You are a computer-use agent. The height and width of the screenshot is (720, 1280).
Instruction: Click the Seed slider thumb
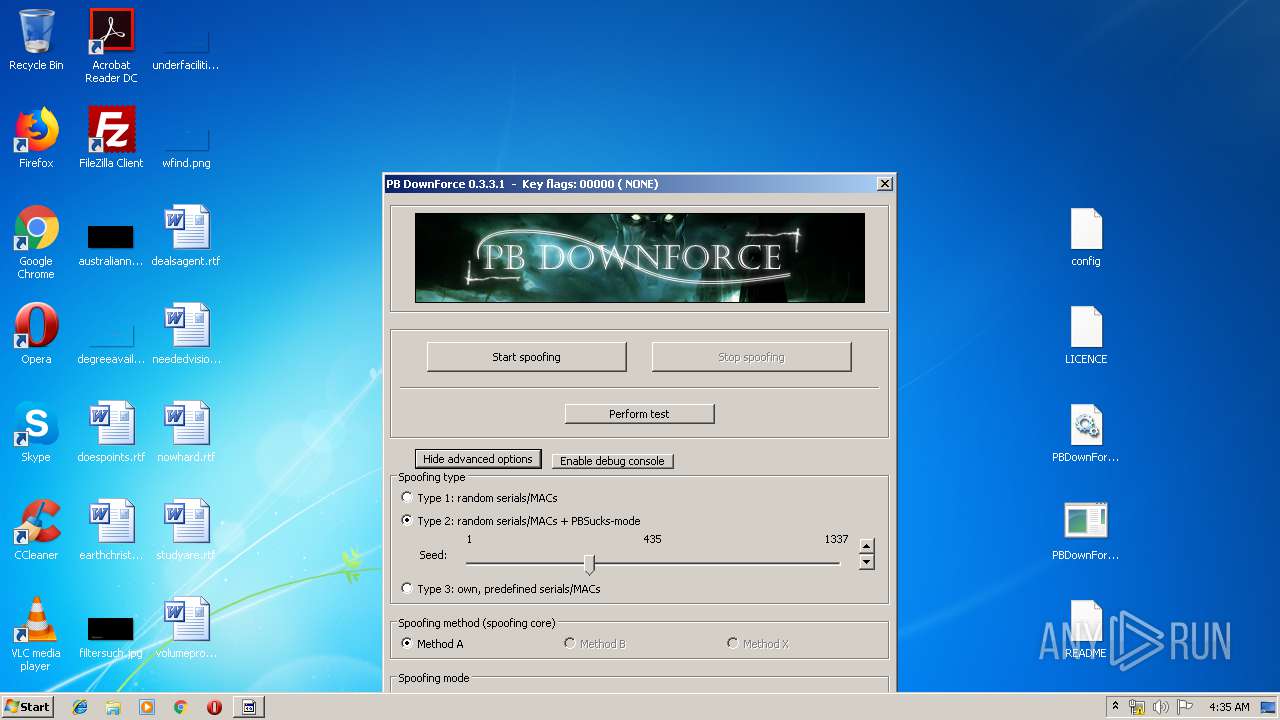(x=589, y=564)
